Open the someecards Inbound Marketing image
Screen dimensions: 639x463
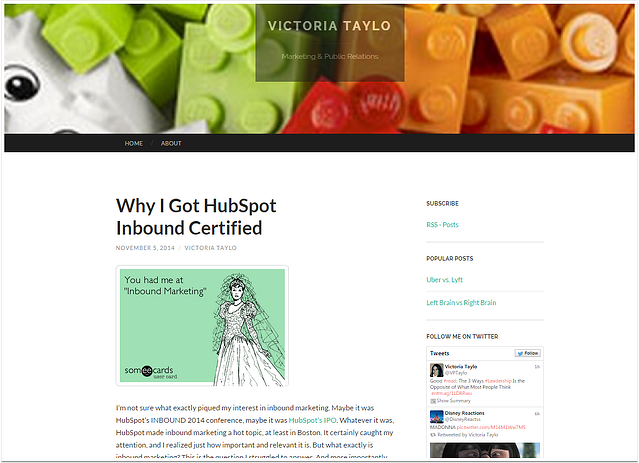pos(202,326)
